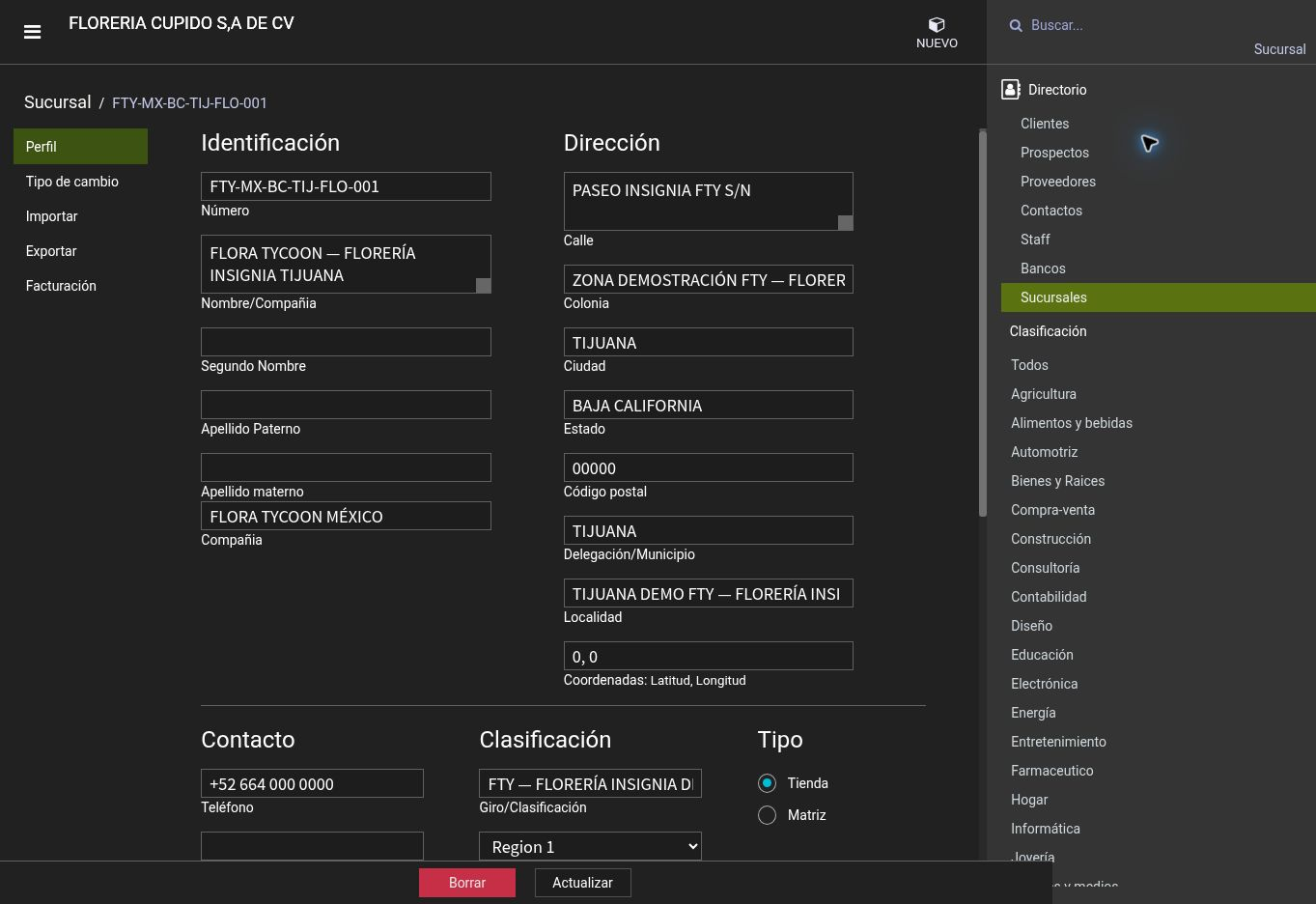The width and height of the screenshot is (1316, 904).
Task: Switch to the Importar tab
Action: (x=80, y=216)
